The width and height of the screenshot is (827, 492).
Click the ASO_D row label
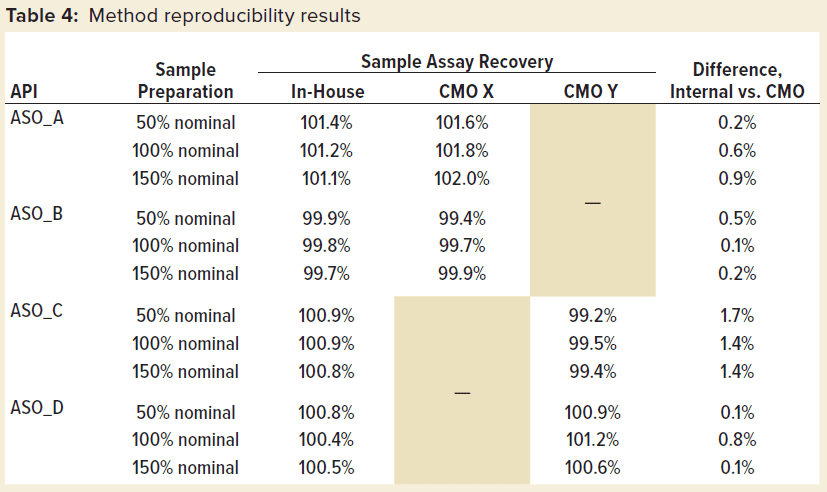[36, 406]
